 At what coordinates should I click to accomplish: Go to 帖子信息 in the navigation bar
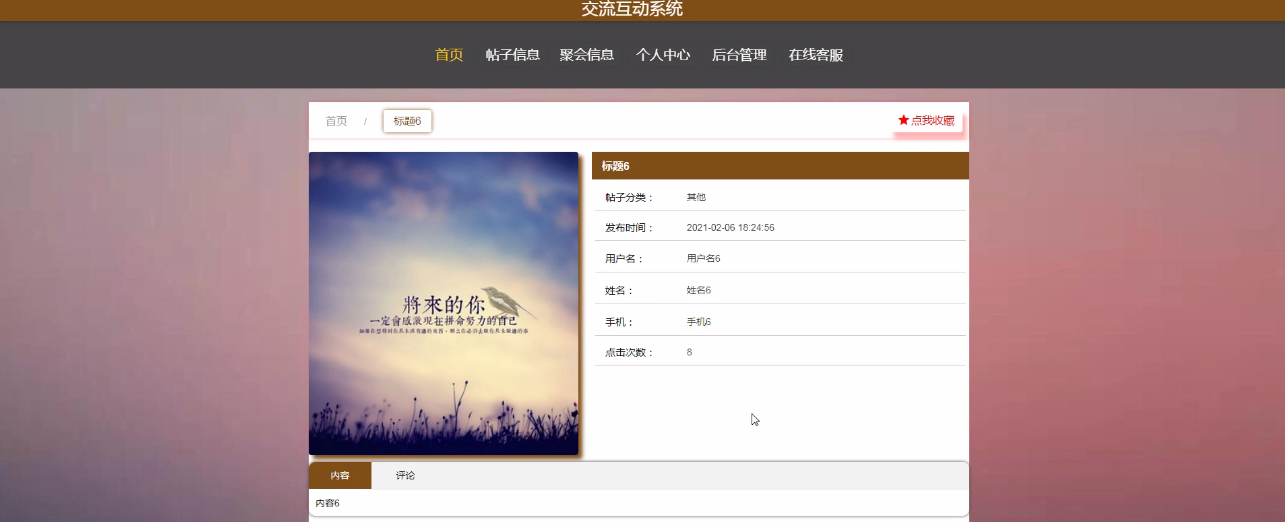coord(512,55)
